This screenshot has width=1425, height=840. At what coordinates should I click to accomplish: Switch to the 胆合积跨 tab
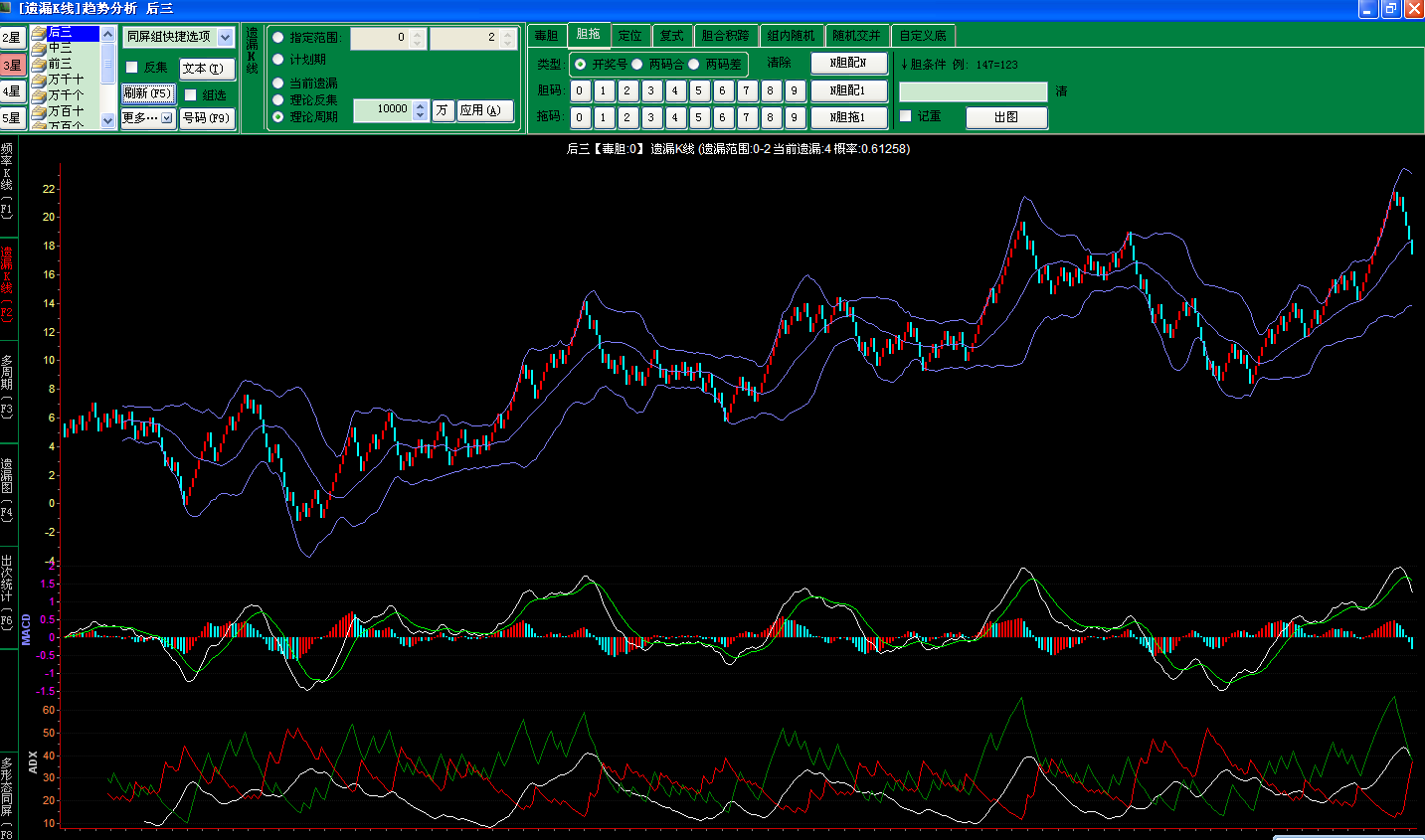click(726, 36)
